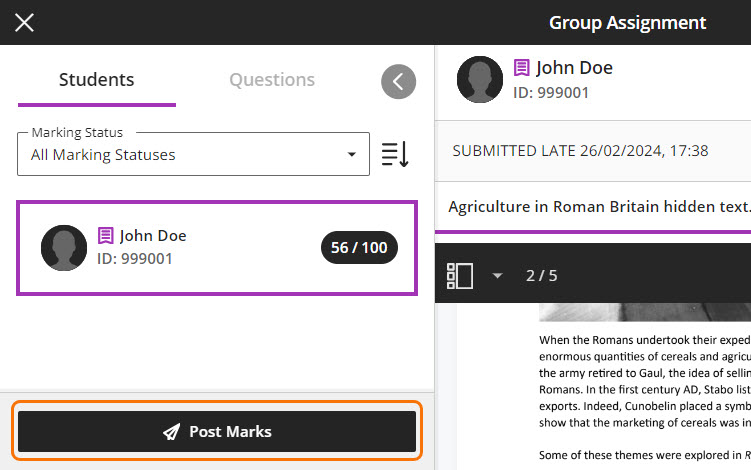
Task: Switch to the Students tab
Action: [x=96, y=80]
